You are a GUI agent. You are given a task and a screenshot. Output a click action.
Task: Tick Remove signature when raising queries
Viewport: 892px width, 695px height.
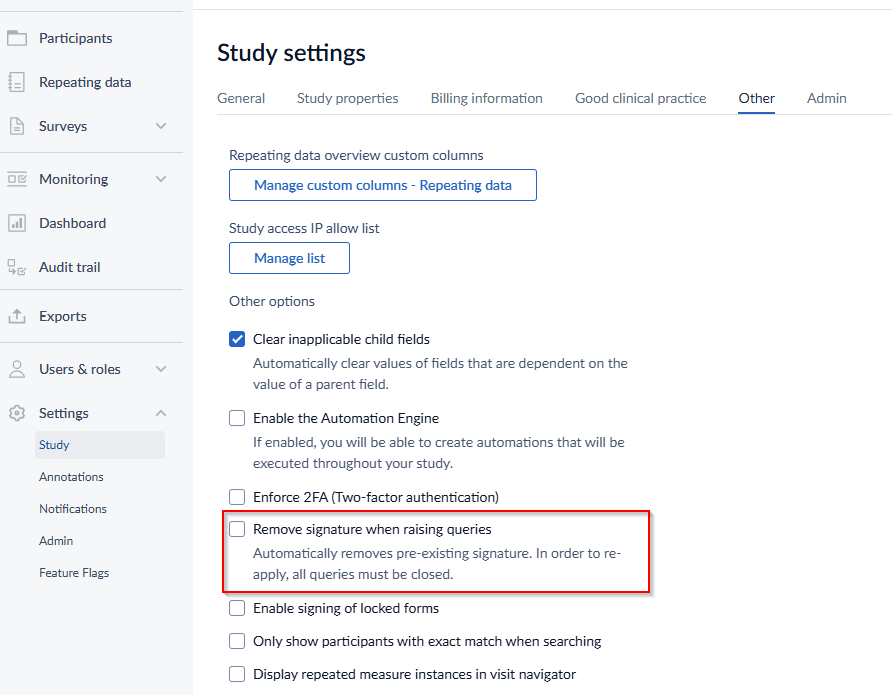click(x=237, y=529)
